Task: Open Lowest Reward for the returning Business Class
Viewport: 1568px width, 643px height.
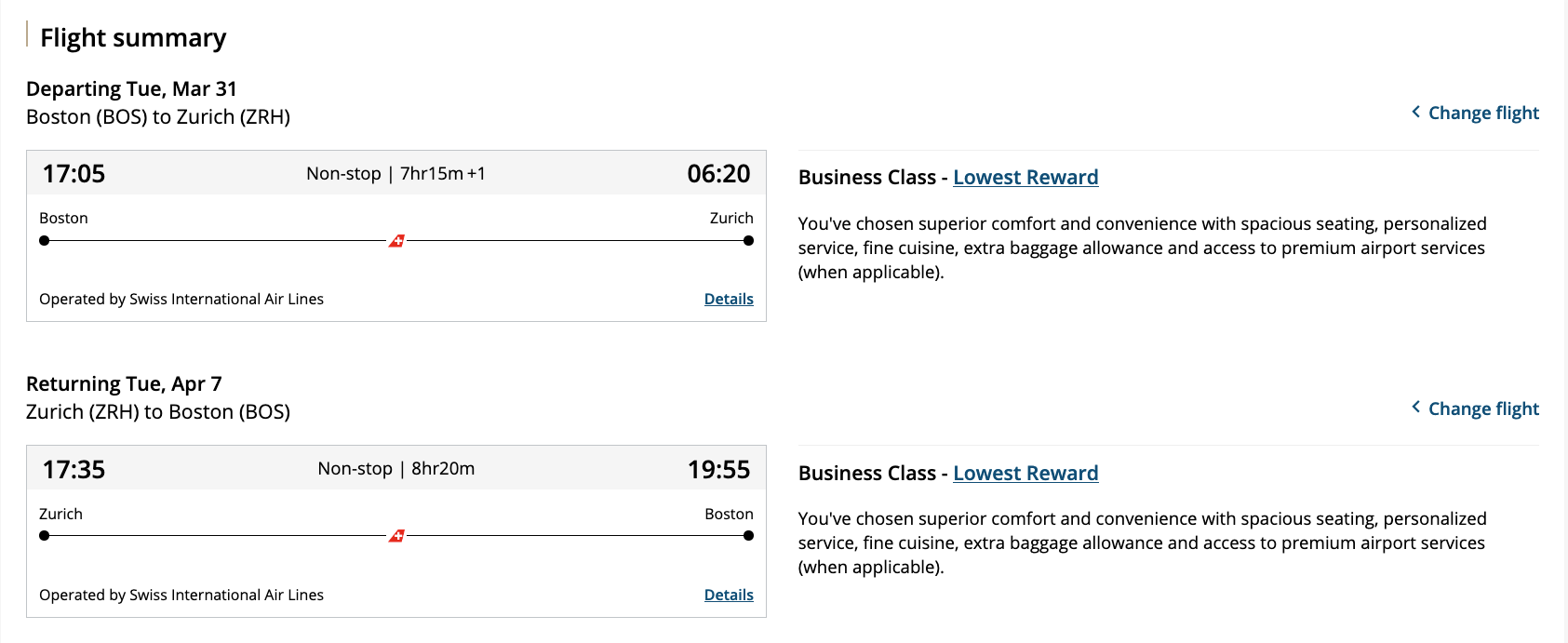Action: 1025,473
